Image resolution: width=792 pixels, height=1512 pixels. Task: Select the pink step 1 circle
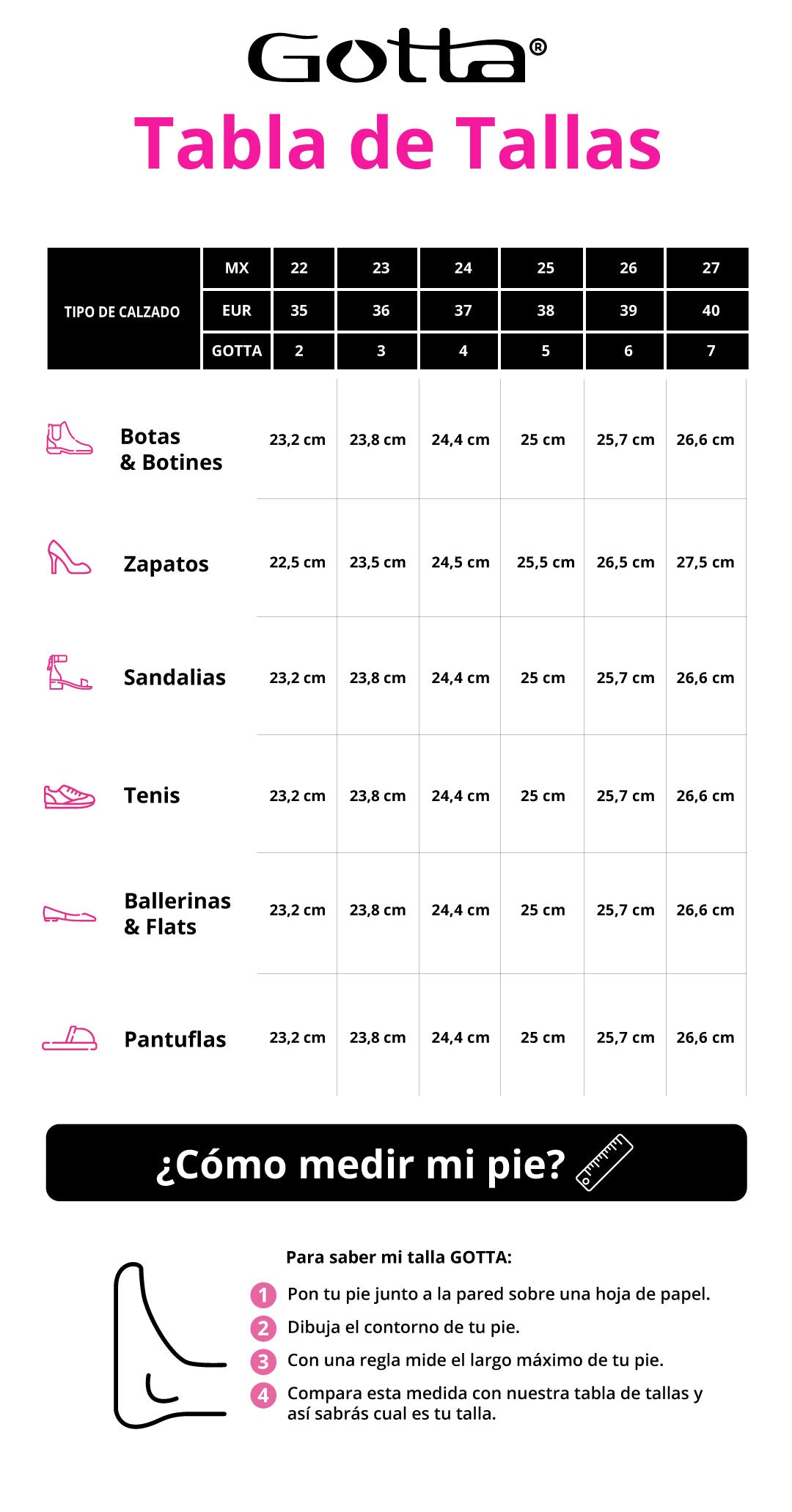(x=263, y=1295)
